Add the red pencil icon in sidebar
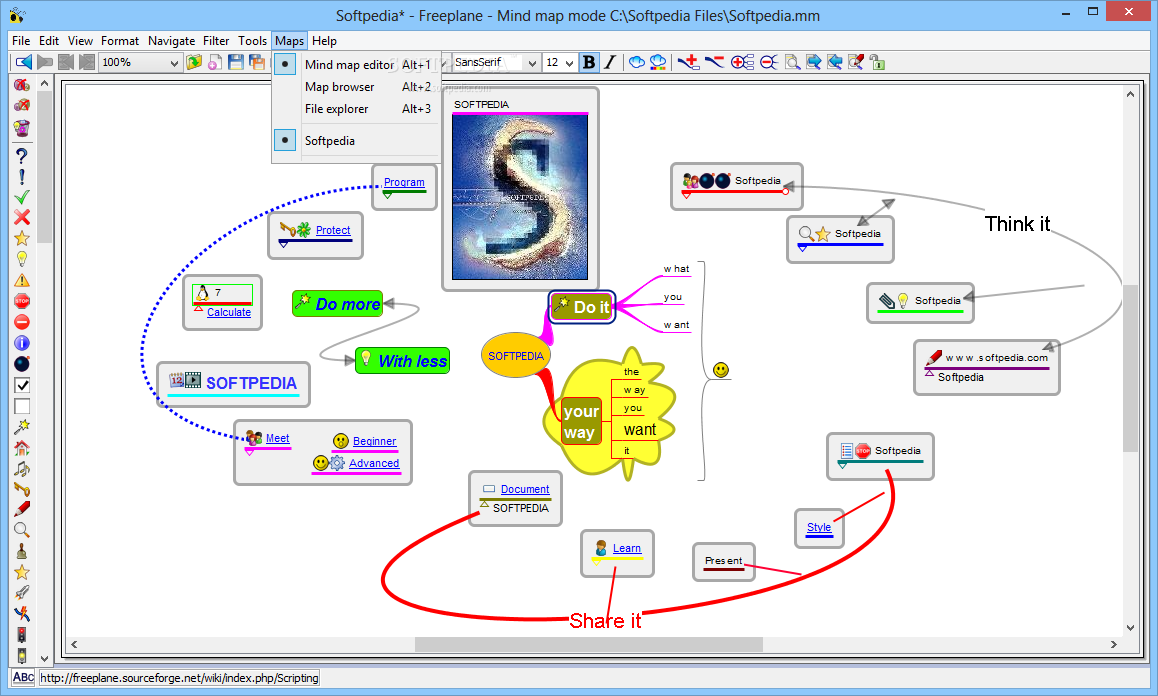1158x696 pixels. click(x=21, y=509)
